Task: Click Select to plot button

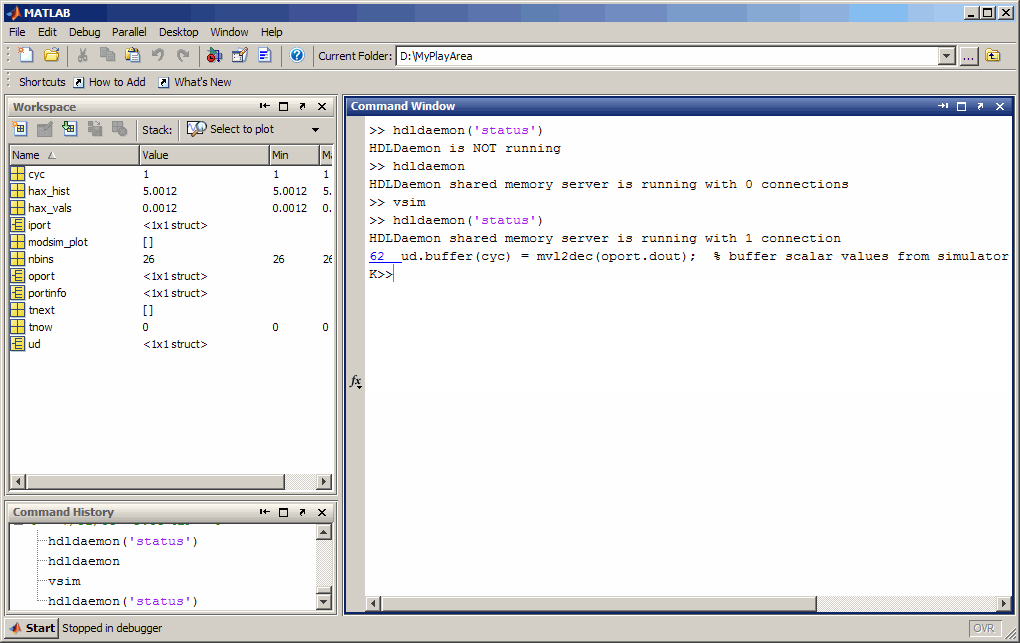Action: 231,129
